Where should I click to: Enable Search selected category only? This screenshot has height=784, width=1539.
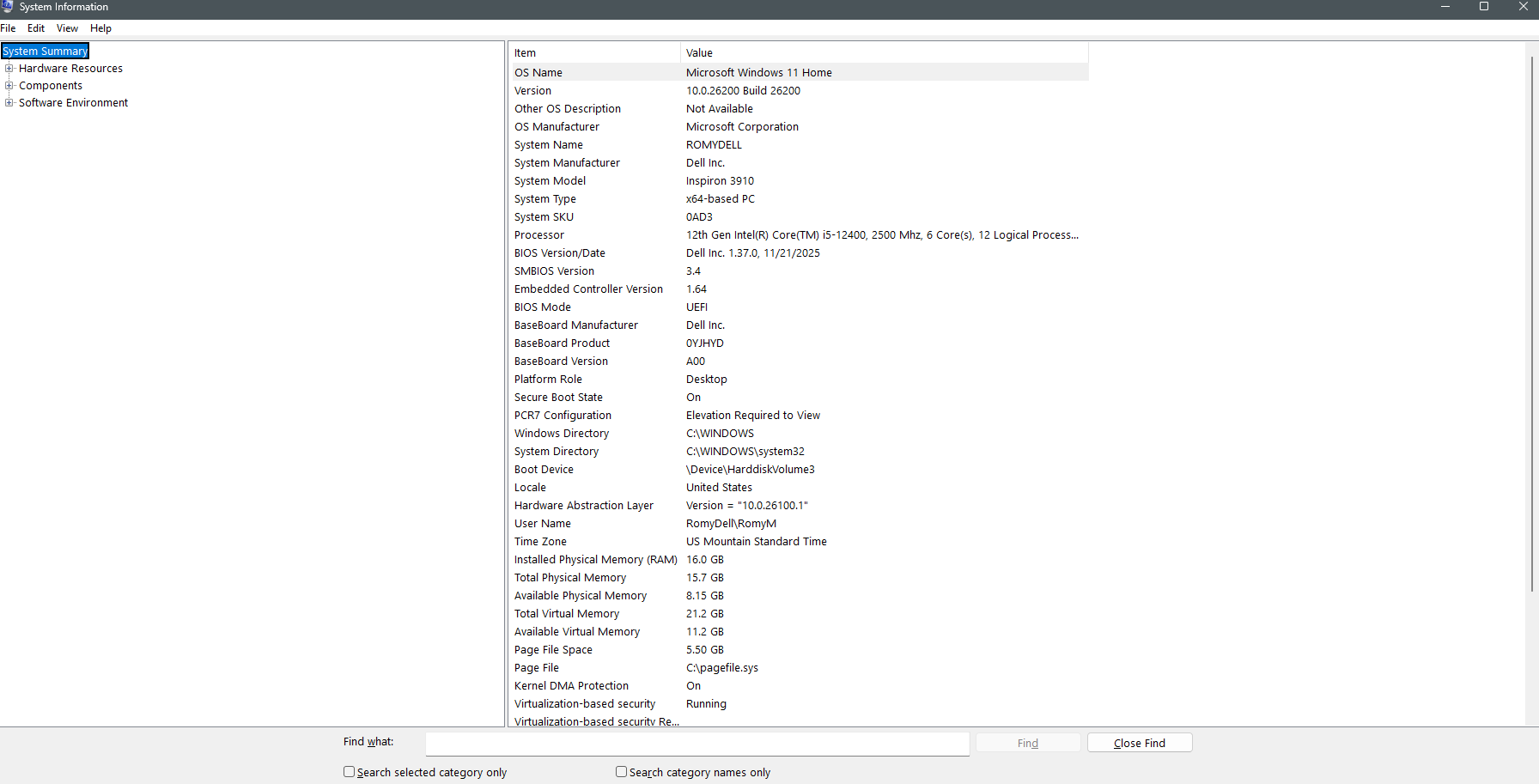pos(349,771)
